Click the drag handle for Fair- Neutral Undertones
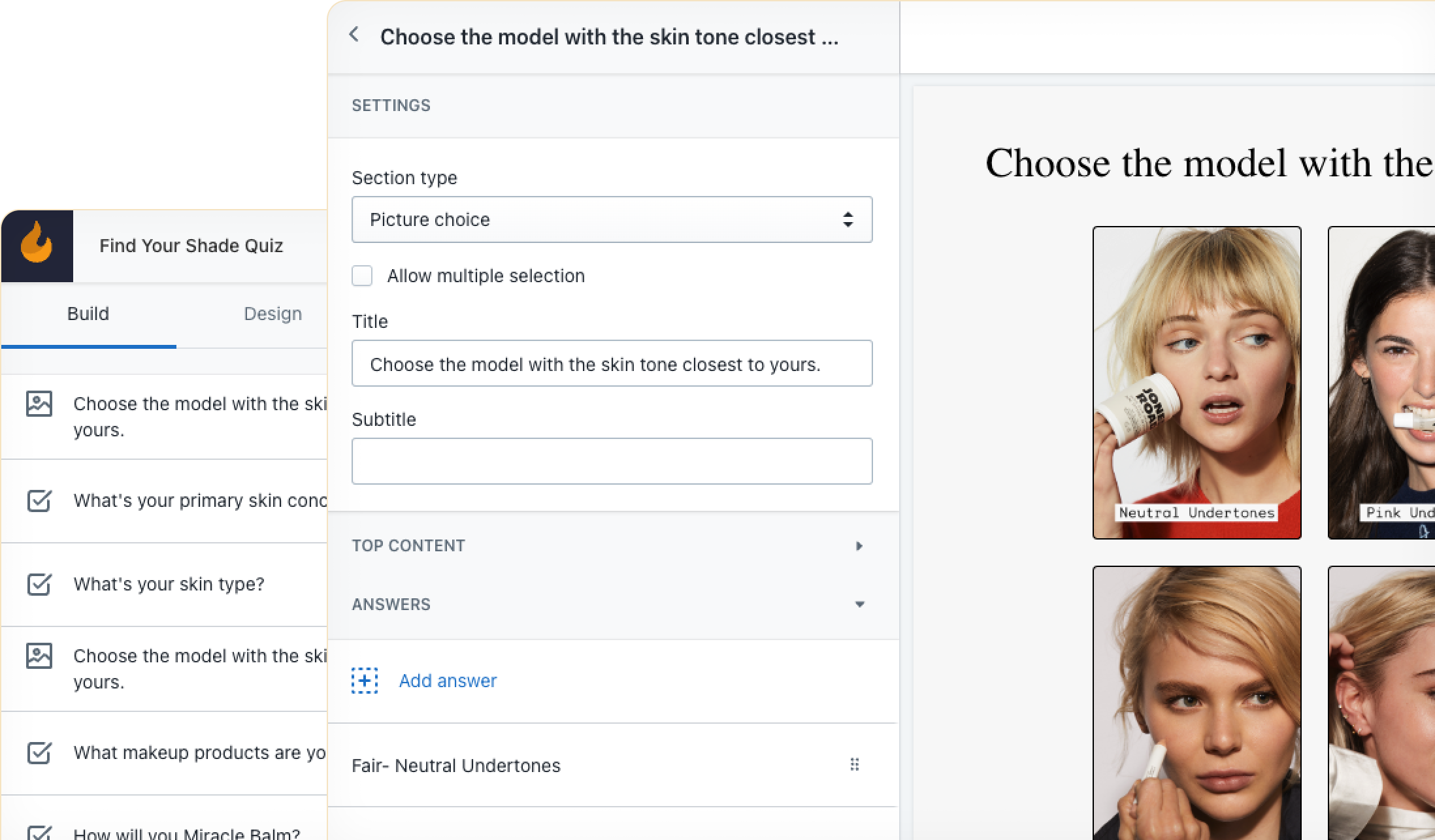The width and height of the screenshot is (1435, 840). tap(854, 764)
